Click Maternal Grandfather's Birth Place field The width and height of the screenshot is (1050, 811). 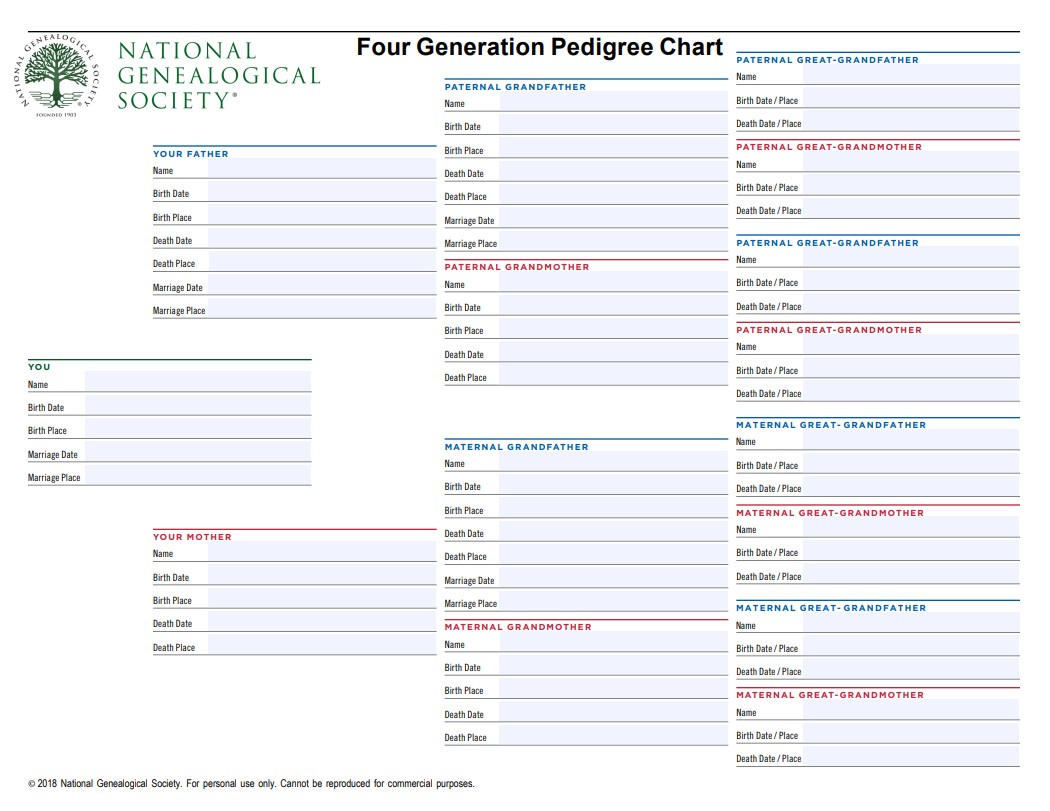(x=613, y=508)
